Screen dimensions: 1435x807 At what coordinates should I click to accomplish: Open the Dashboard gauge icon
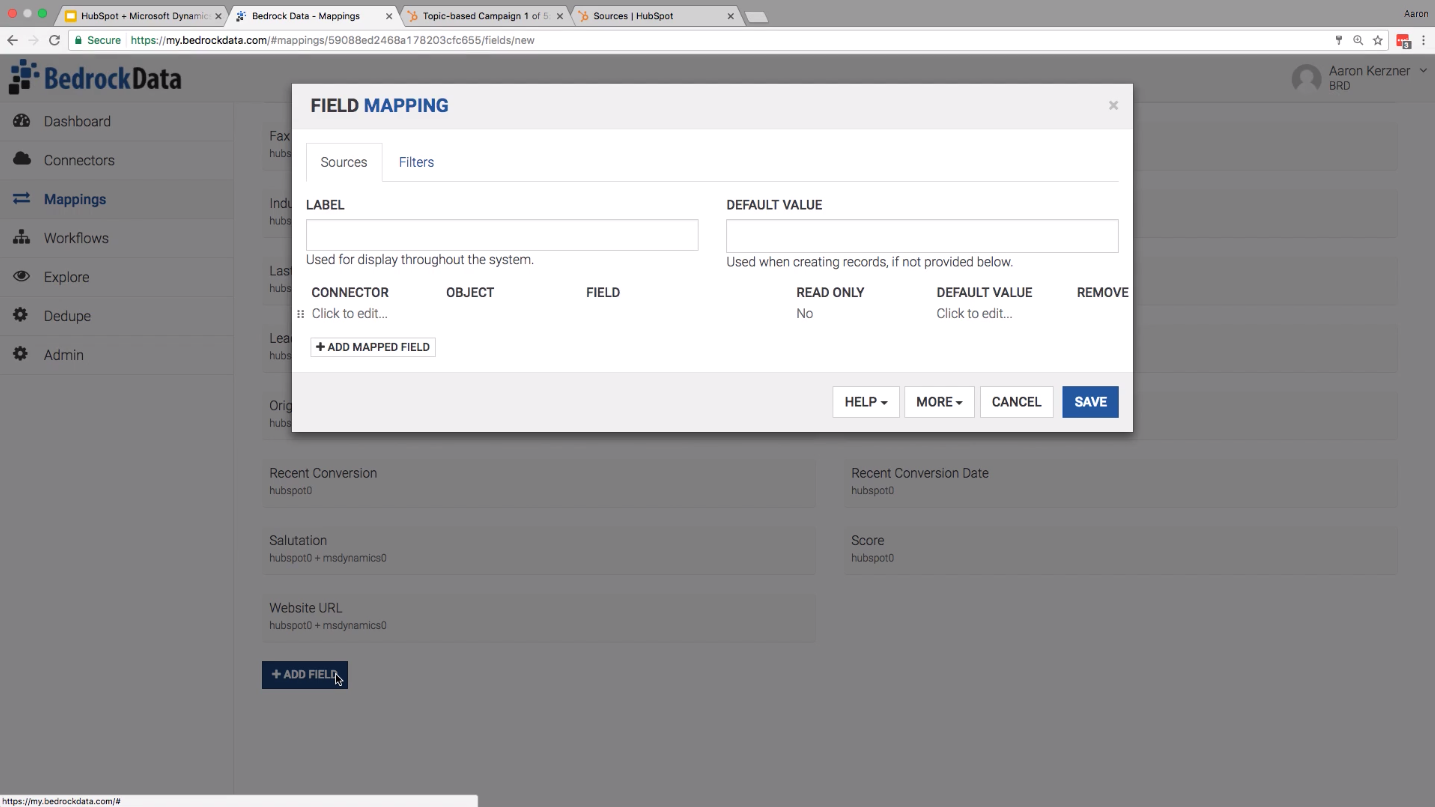(21, 121)
